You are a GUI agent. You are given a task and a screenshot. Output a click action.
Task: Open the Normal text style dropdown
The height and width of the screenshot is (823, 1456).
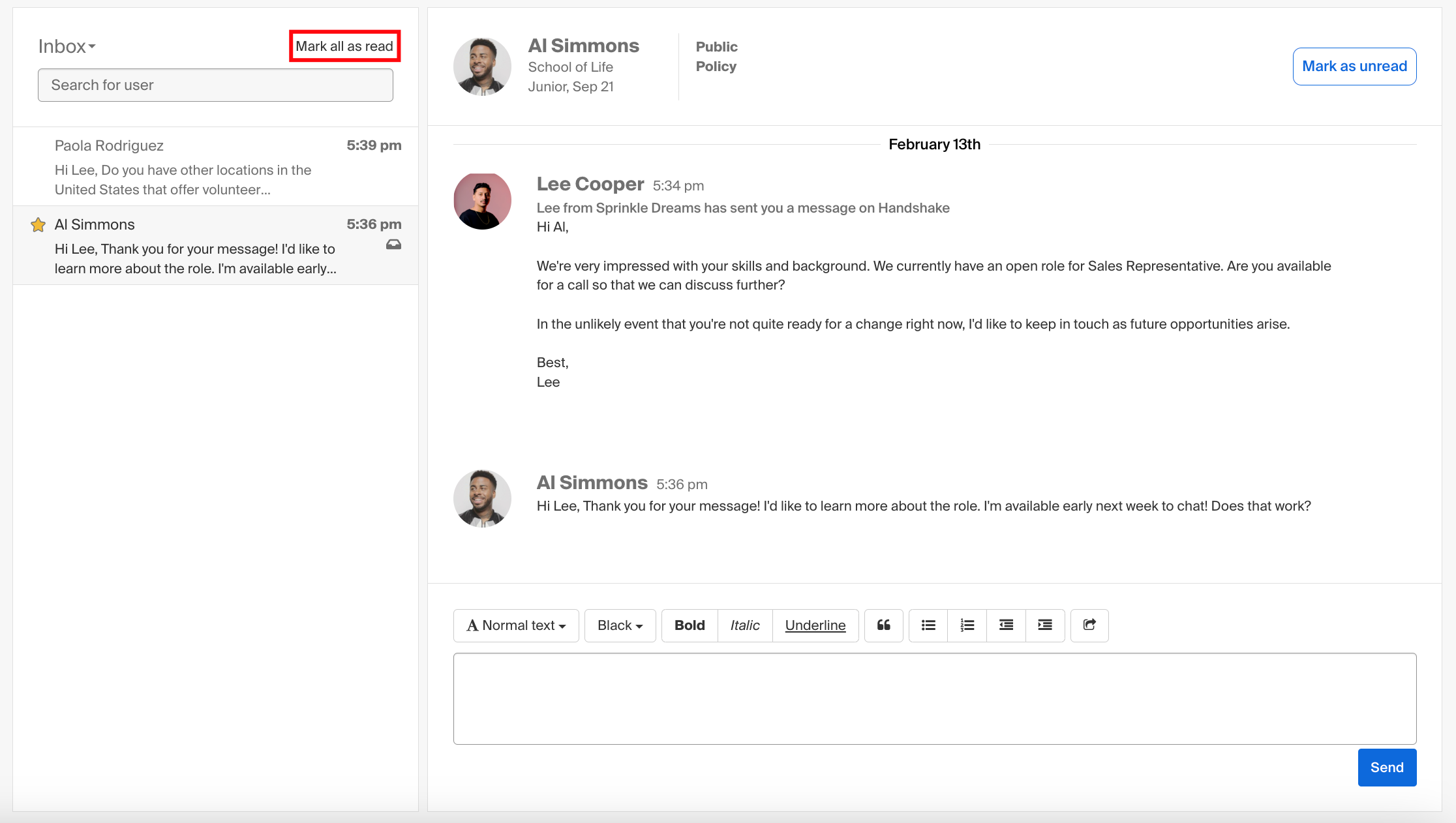tap(515, 625)
